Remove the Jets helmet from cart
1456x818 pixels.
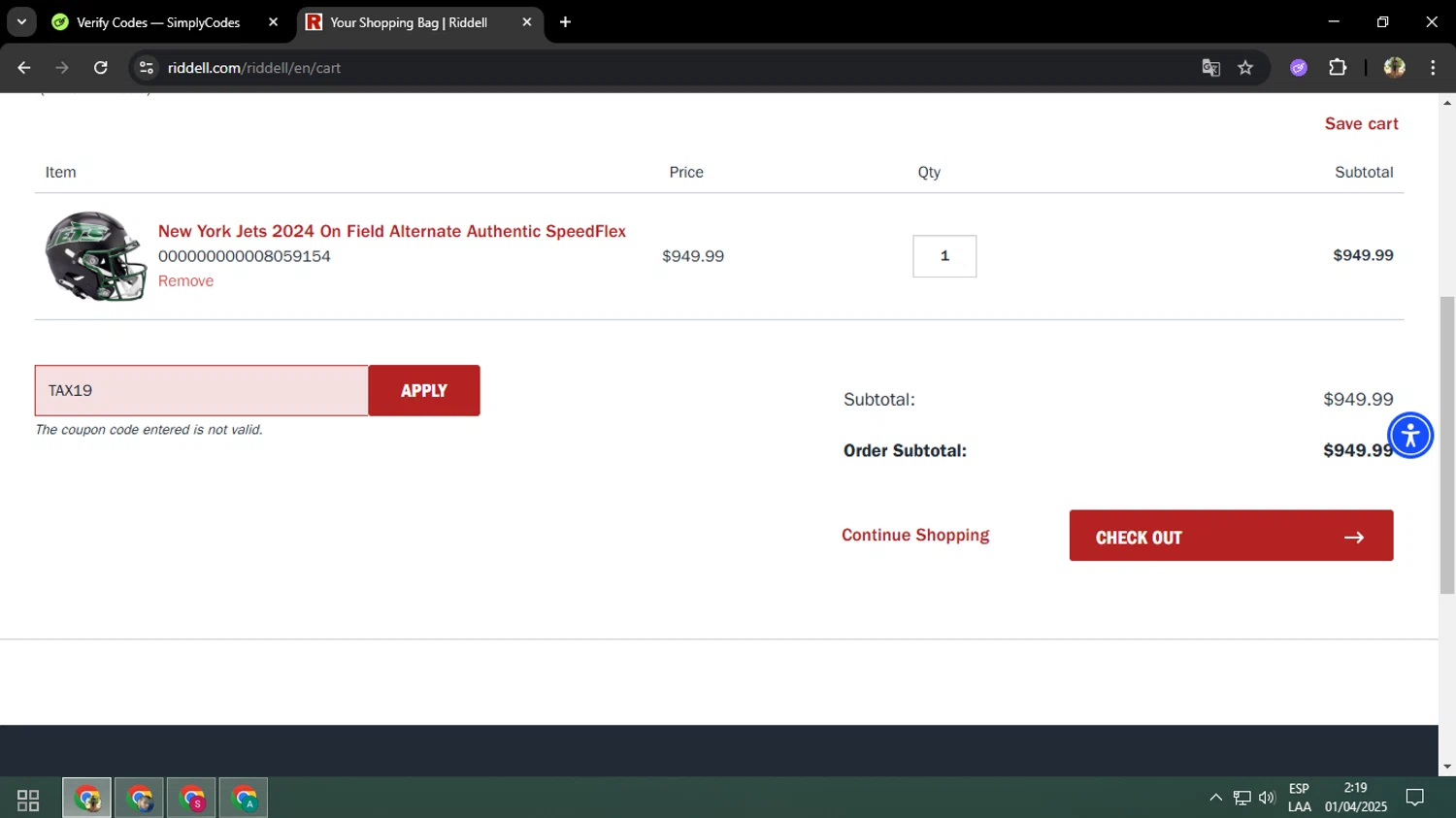pos(185,280)
